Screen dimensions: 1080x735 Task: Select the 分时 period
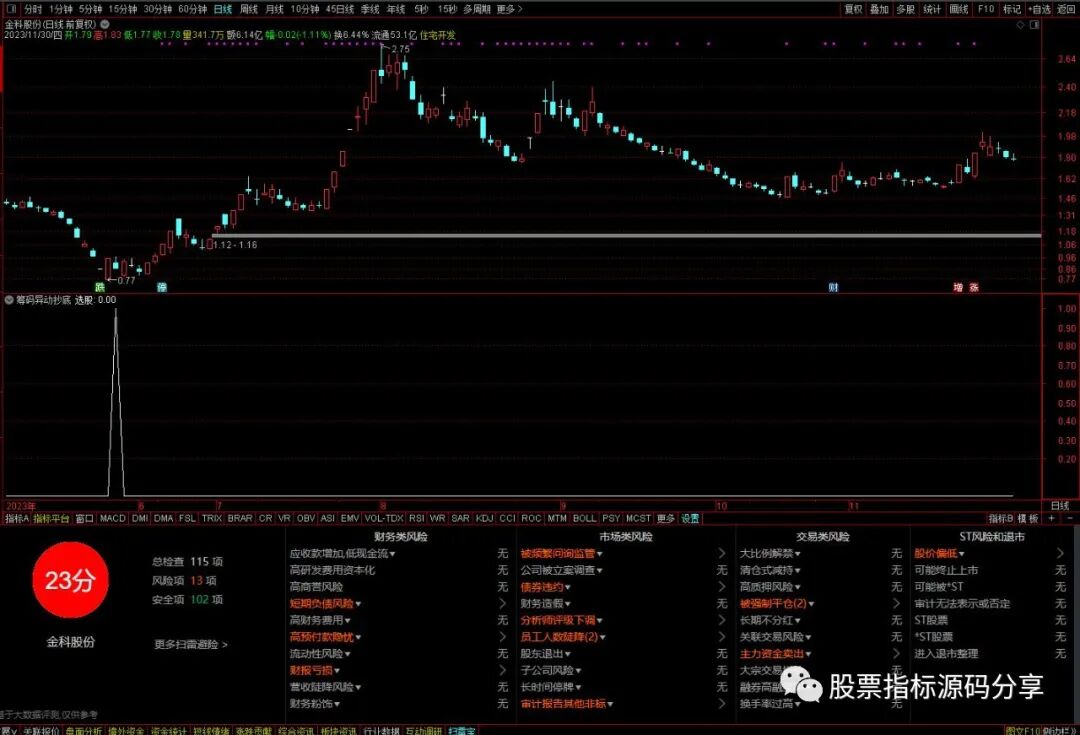coord(32,9)
